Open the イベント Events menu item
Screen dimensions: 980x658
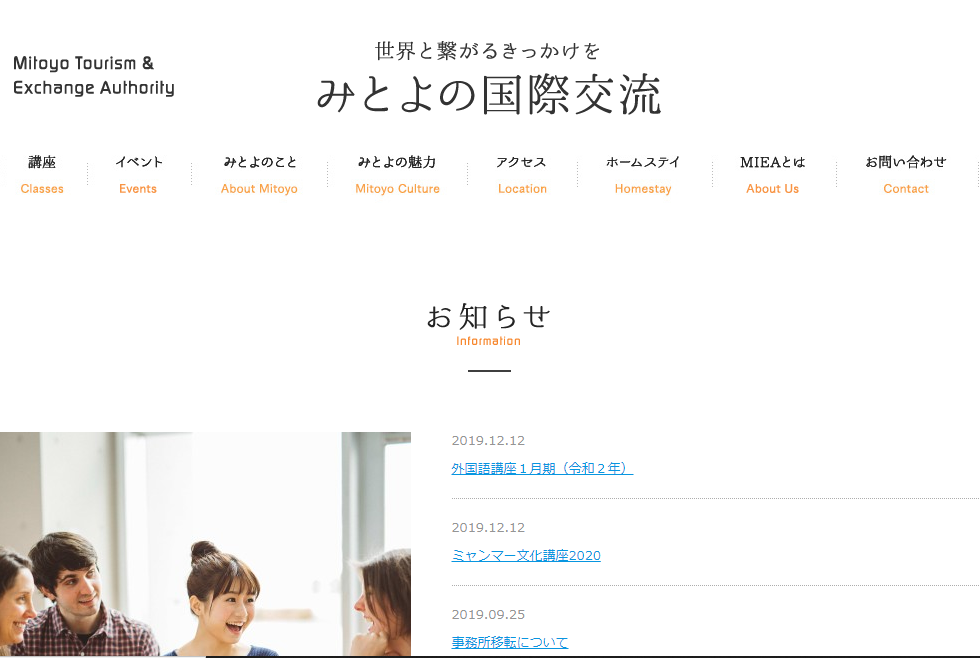coord(138,175)
